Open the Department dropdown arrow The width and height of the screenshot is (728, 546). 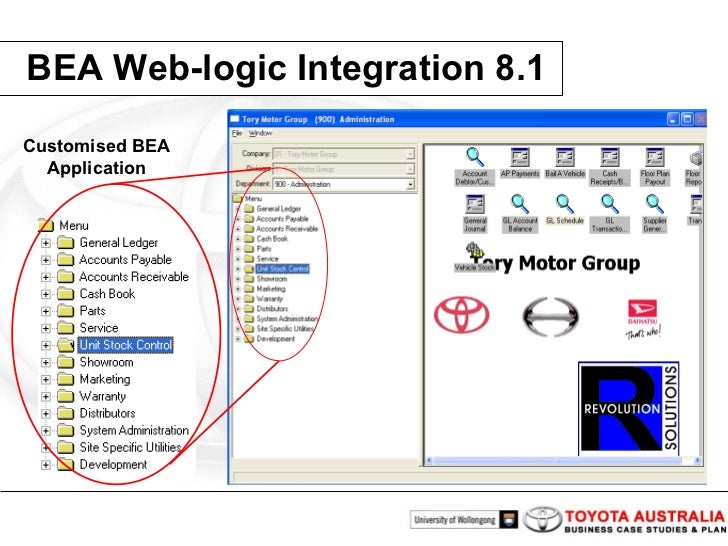point(410,184)
